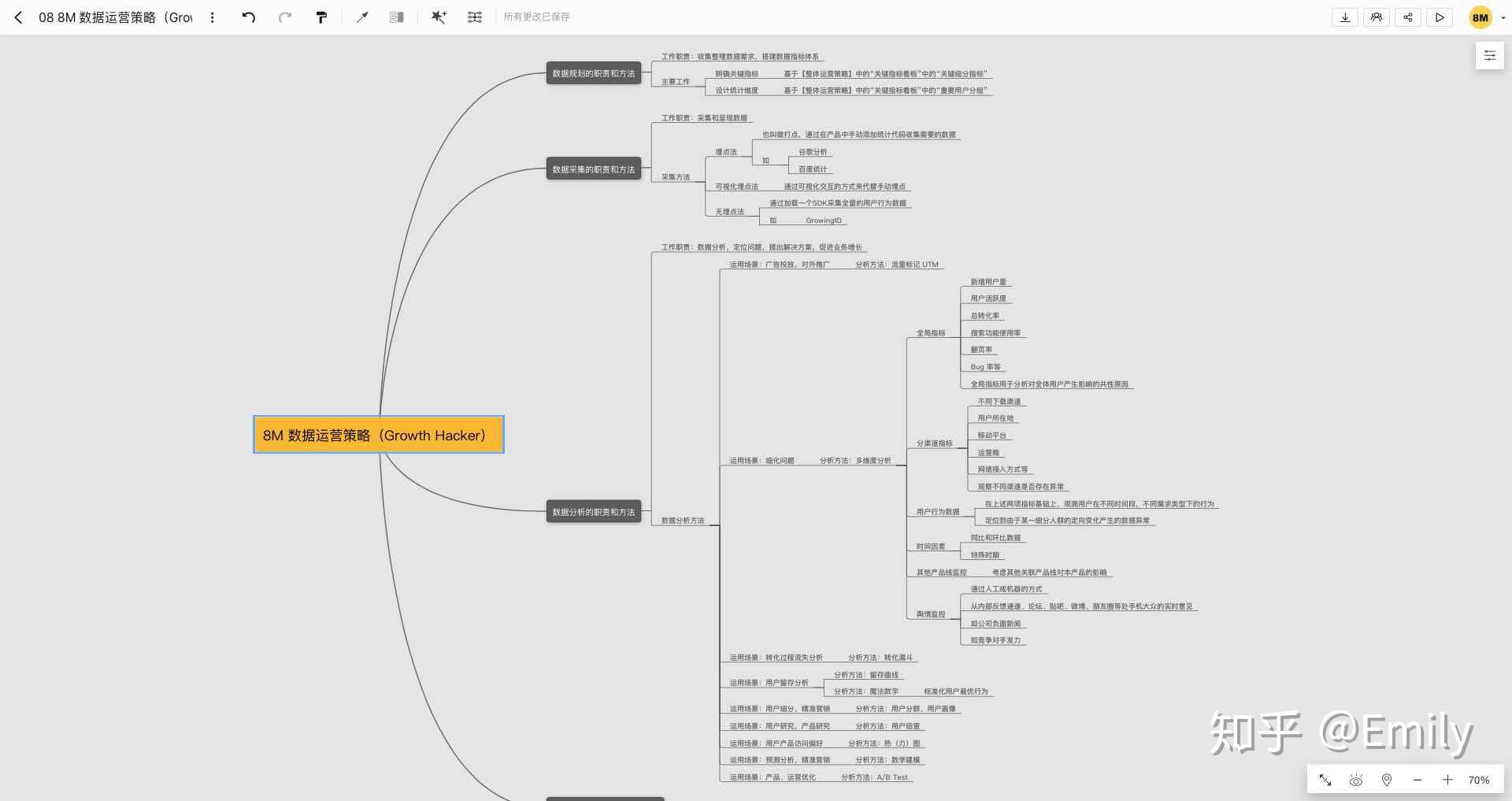
Task: Select the 分渠道指标 node
Action: (x=935, y=443)
